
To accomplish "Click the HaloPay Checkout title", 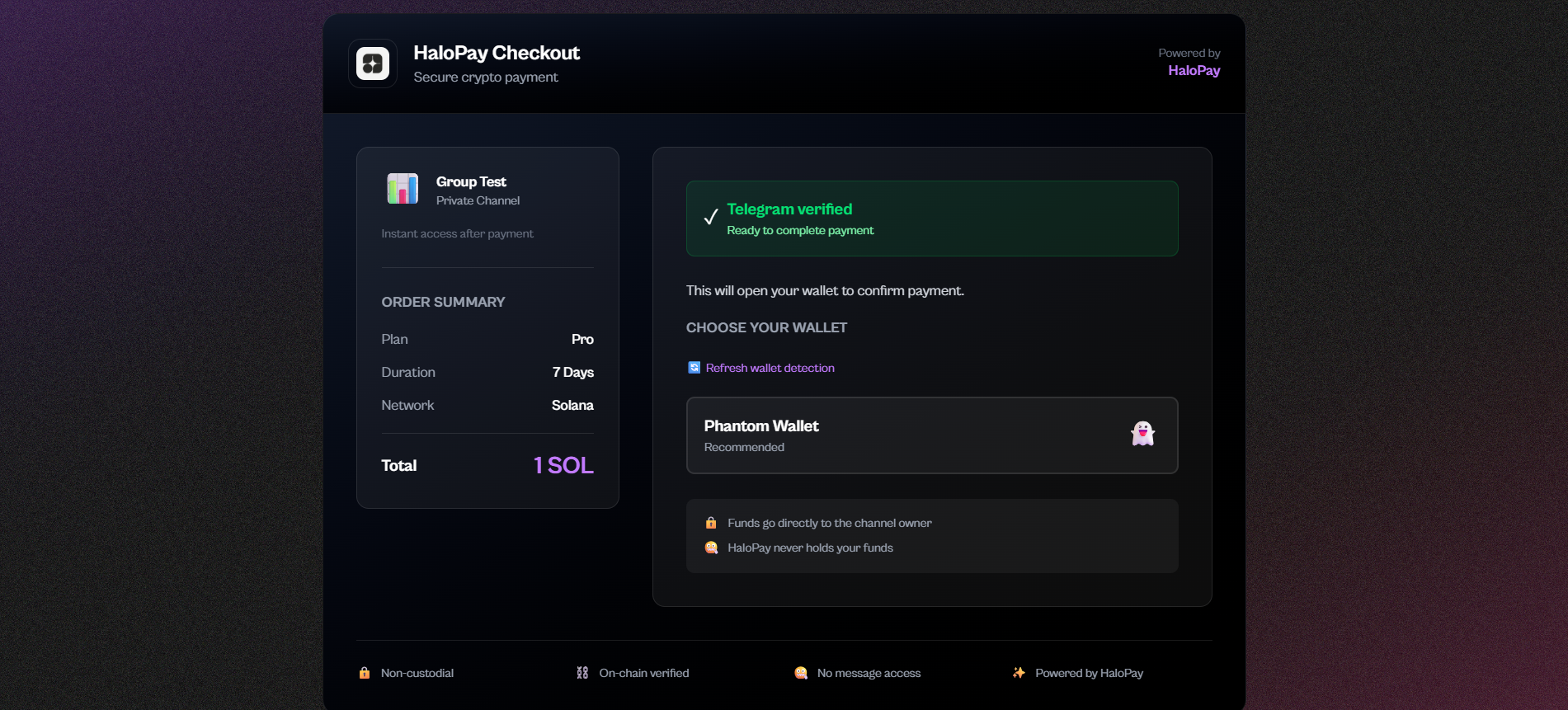I will click(x=497, y=53).
